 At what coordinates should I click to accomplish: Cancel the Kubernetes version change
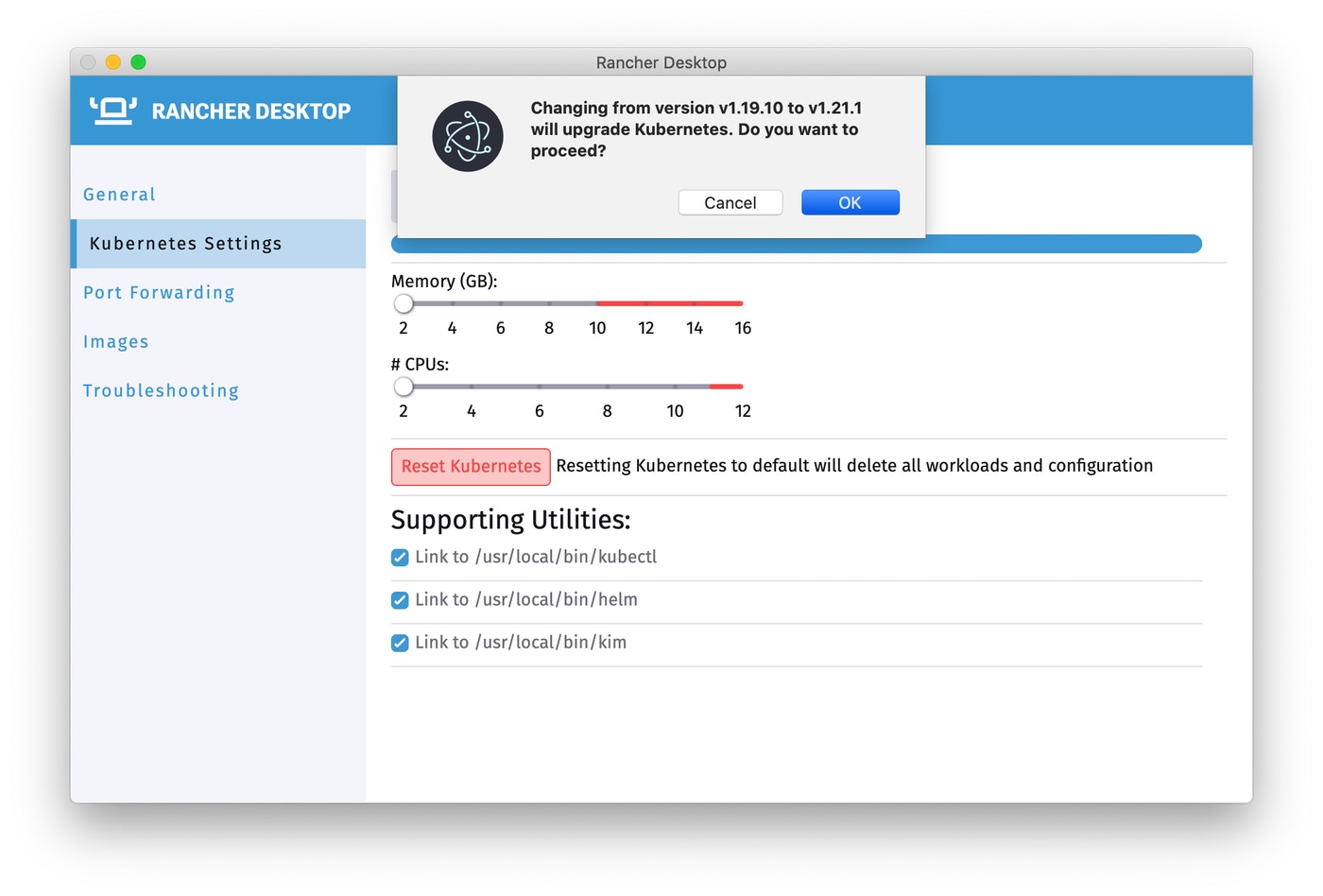coord(730,202)
